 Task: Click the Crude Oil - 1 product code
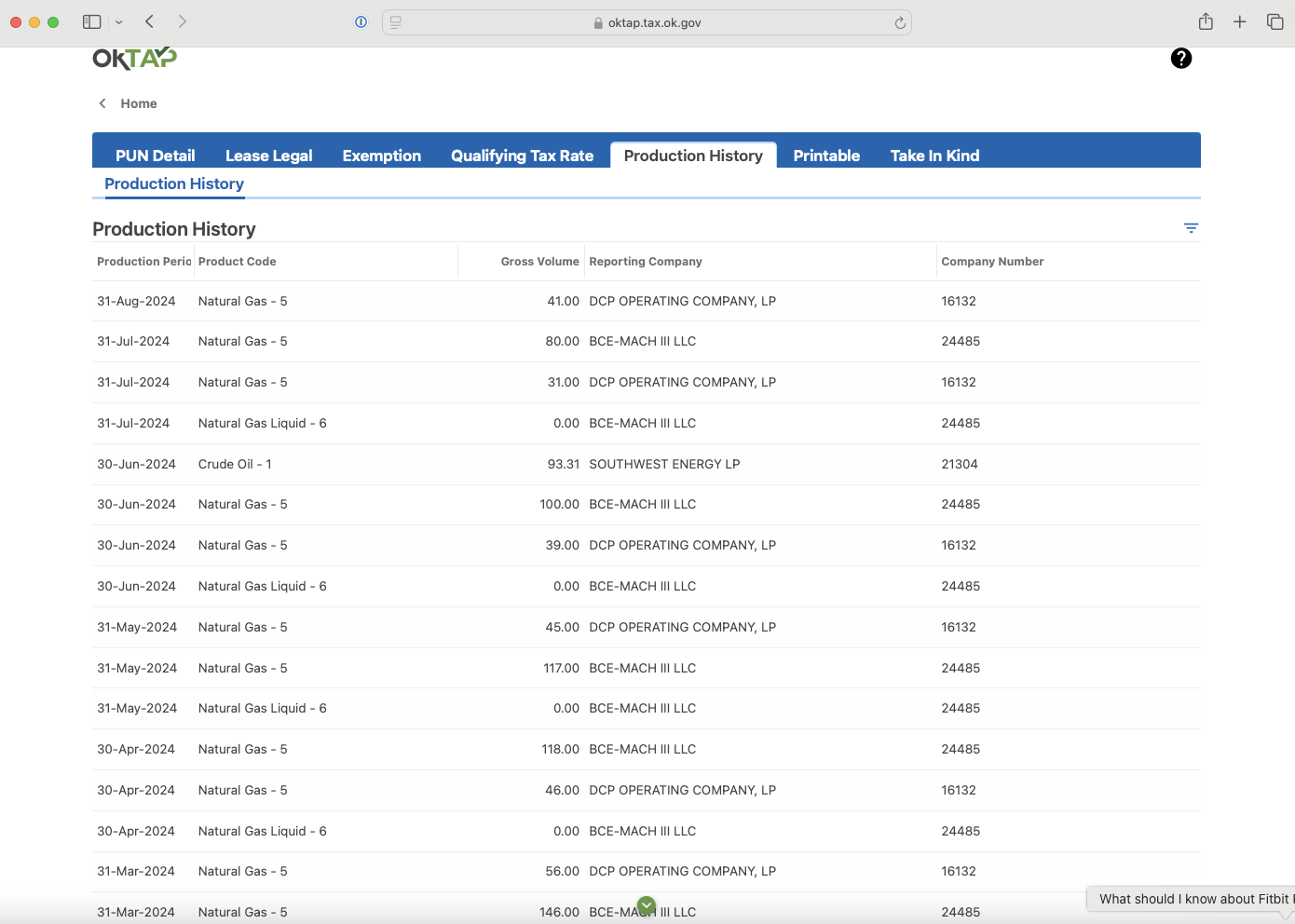(235, 464)
